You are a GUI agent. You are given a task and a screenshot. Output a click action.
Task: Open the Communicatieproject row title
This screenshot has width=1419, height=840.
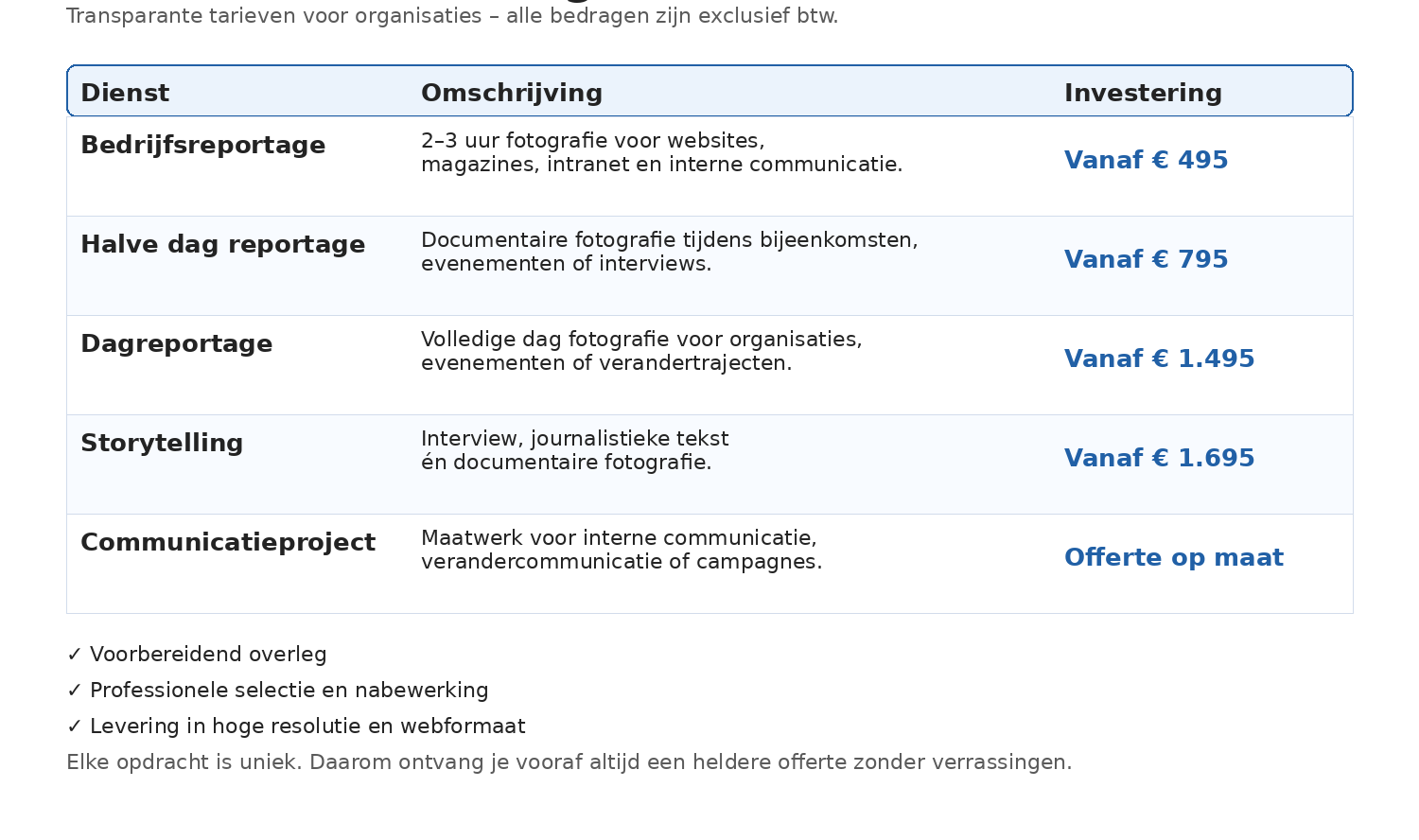[x=228, y=542]
